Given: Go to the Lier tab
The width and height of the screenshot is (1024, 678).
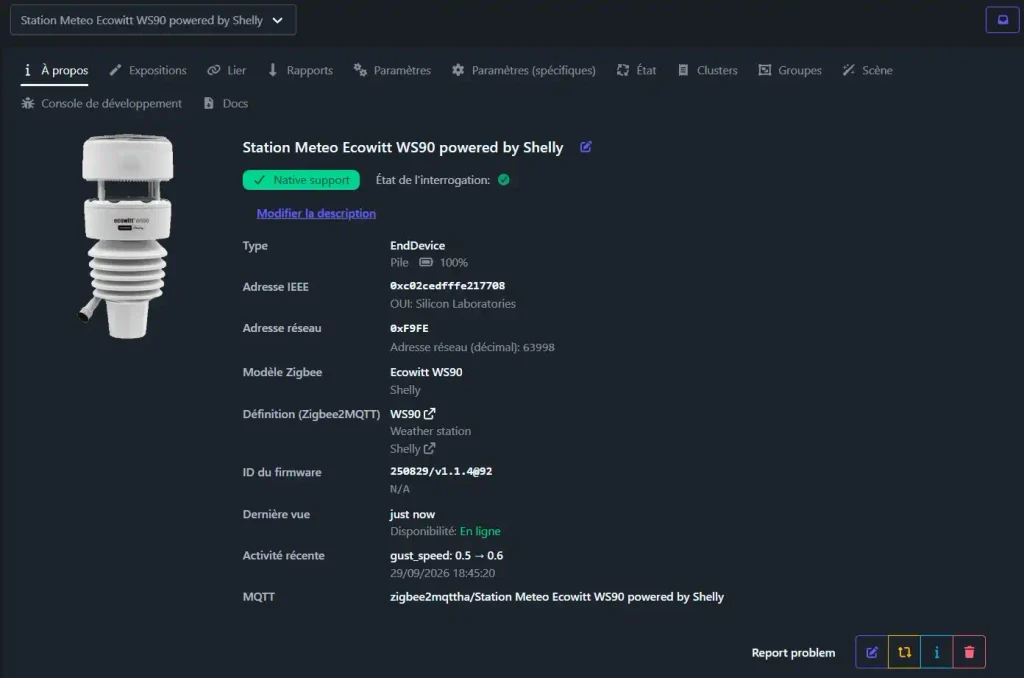Looking at the screenshot, I should tap(227, 71).
